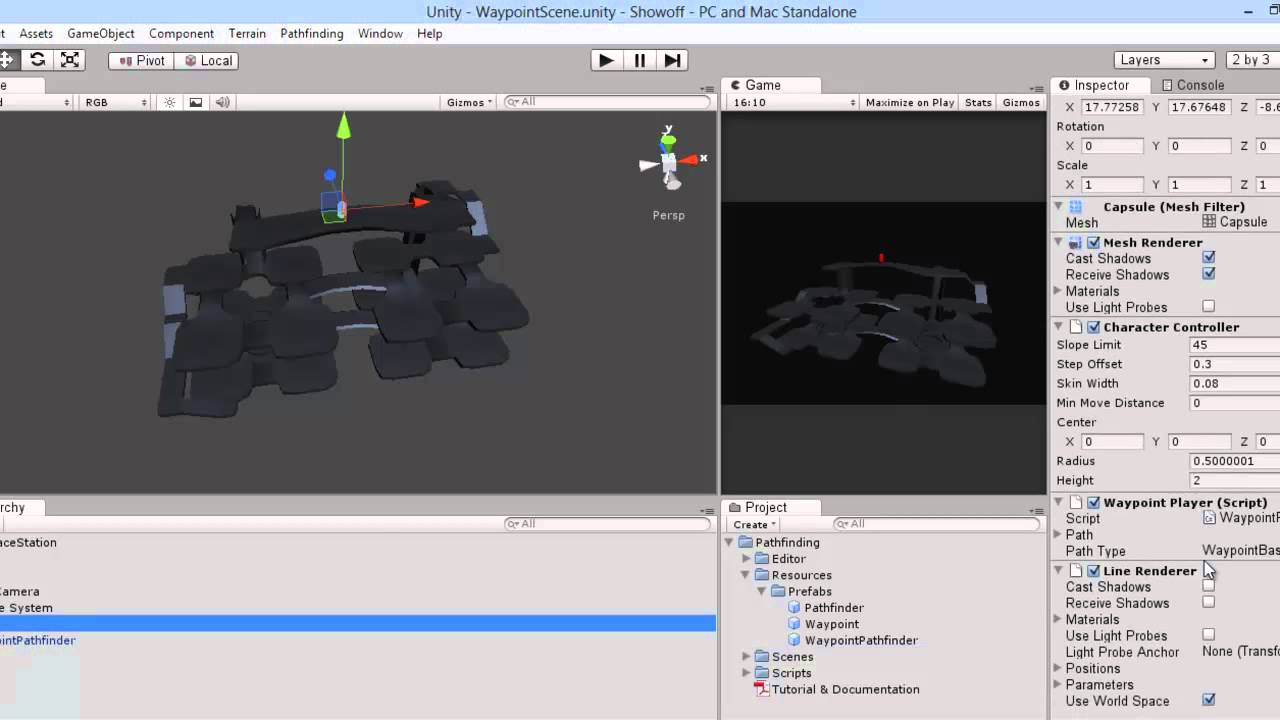Click Capsule Mesh Filter component icon

pos(1076,207)
